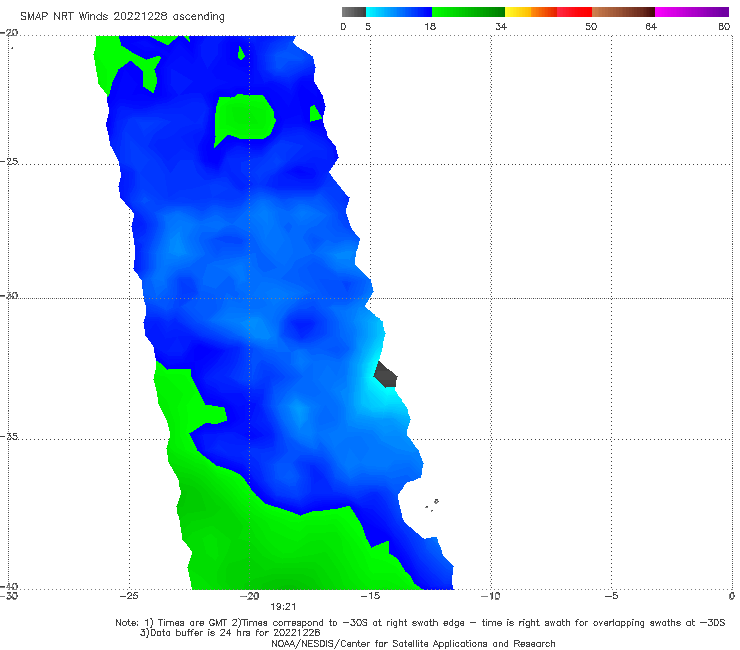Click the latitude axis label '-35'
This screenshot has width=740, height=650.
(9, 436)
